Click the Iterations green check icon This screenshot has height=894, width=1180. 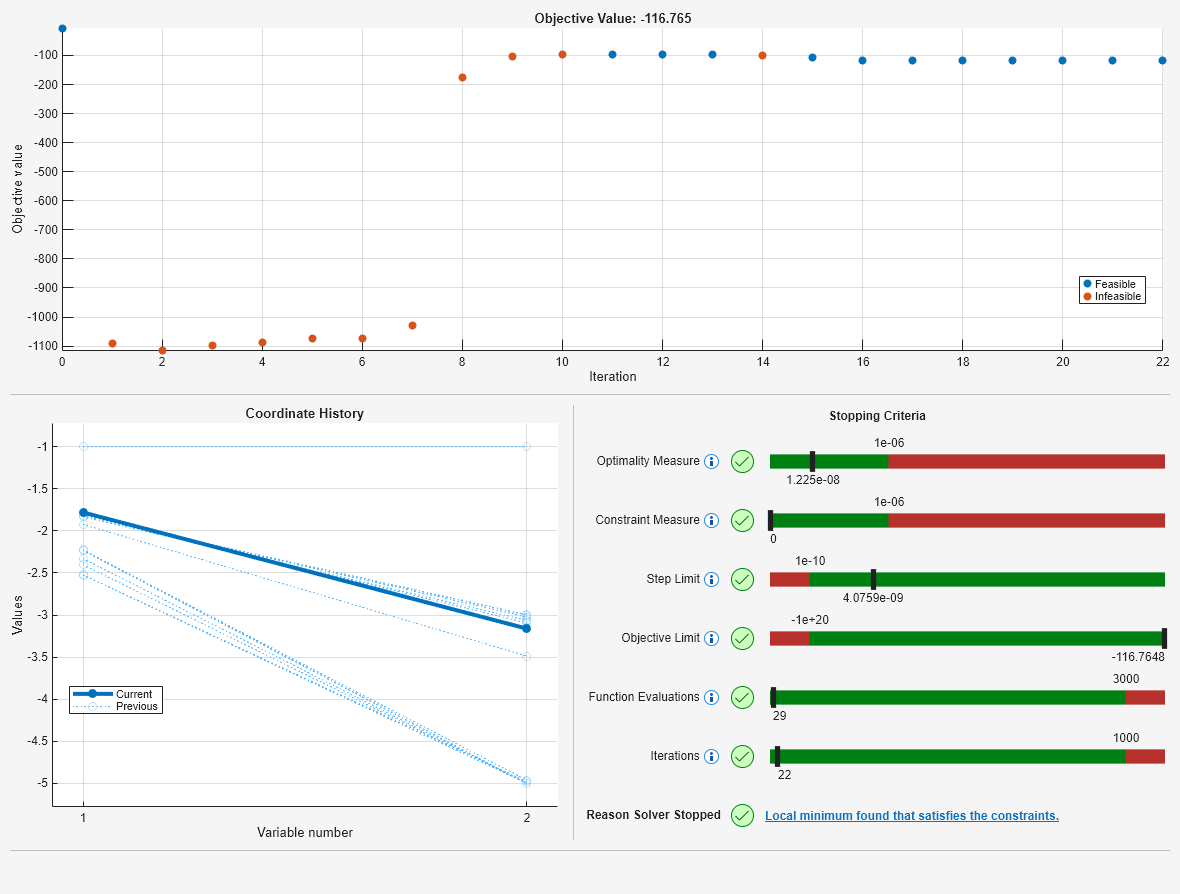(x=742, y=757)
